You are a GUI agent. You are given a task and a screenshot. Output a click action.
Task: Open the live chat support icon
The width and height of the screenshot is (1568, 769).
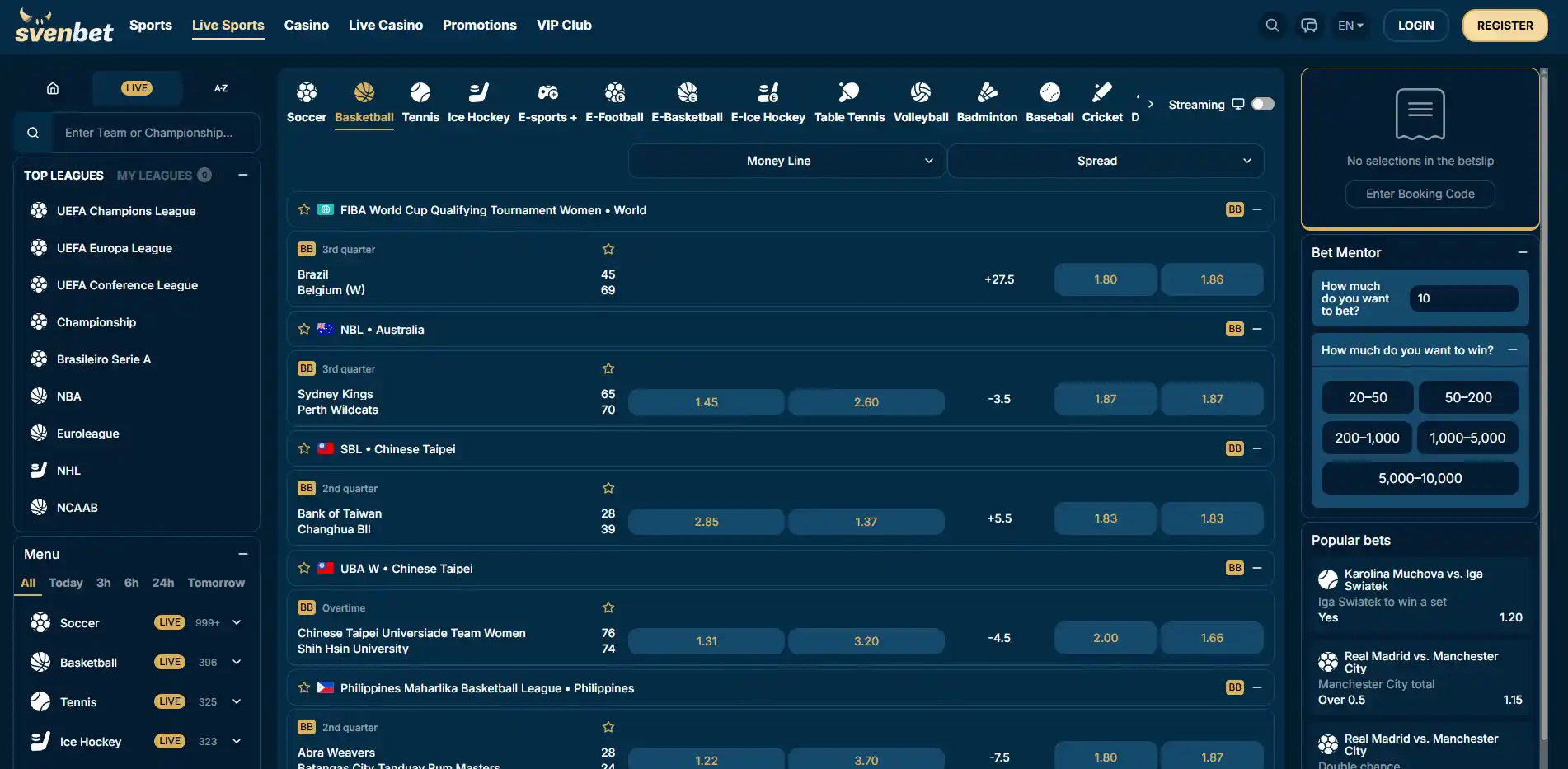coord(1308,26)
